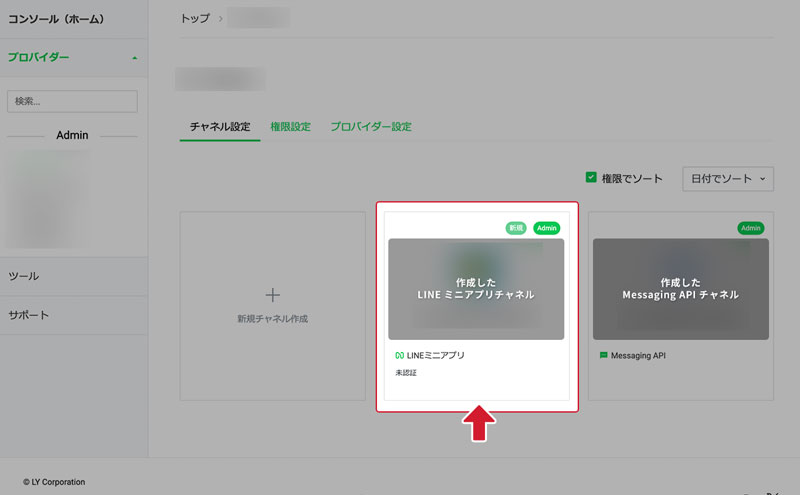Click the plus icon for new channel creation
This screenshot has height=495, width=800.
coord(272,295)
